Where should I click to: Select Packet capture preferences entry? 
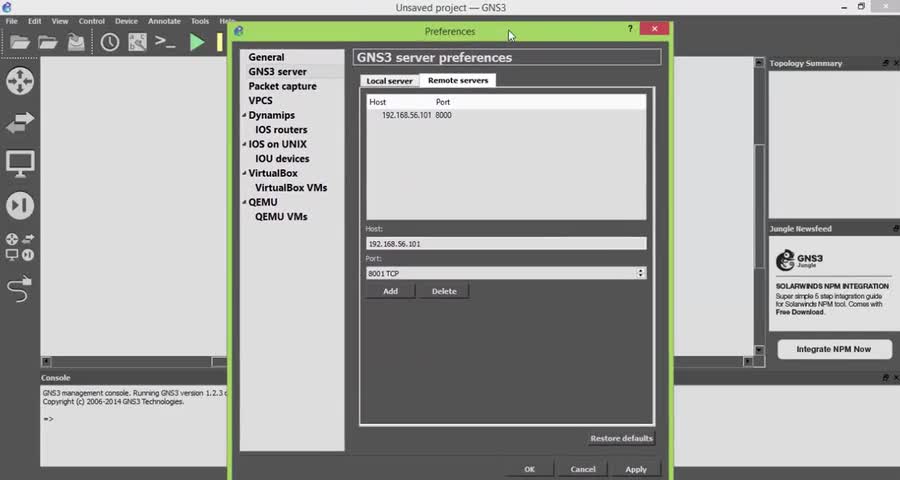tap(282, 86)
